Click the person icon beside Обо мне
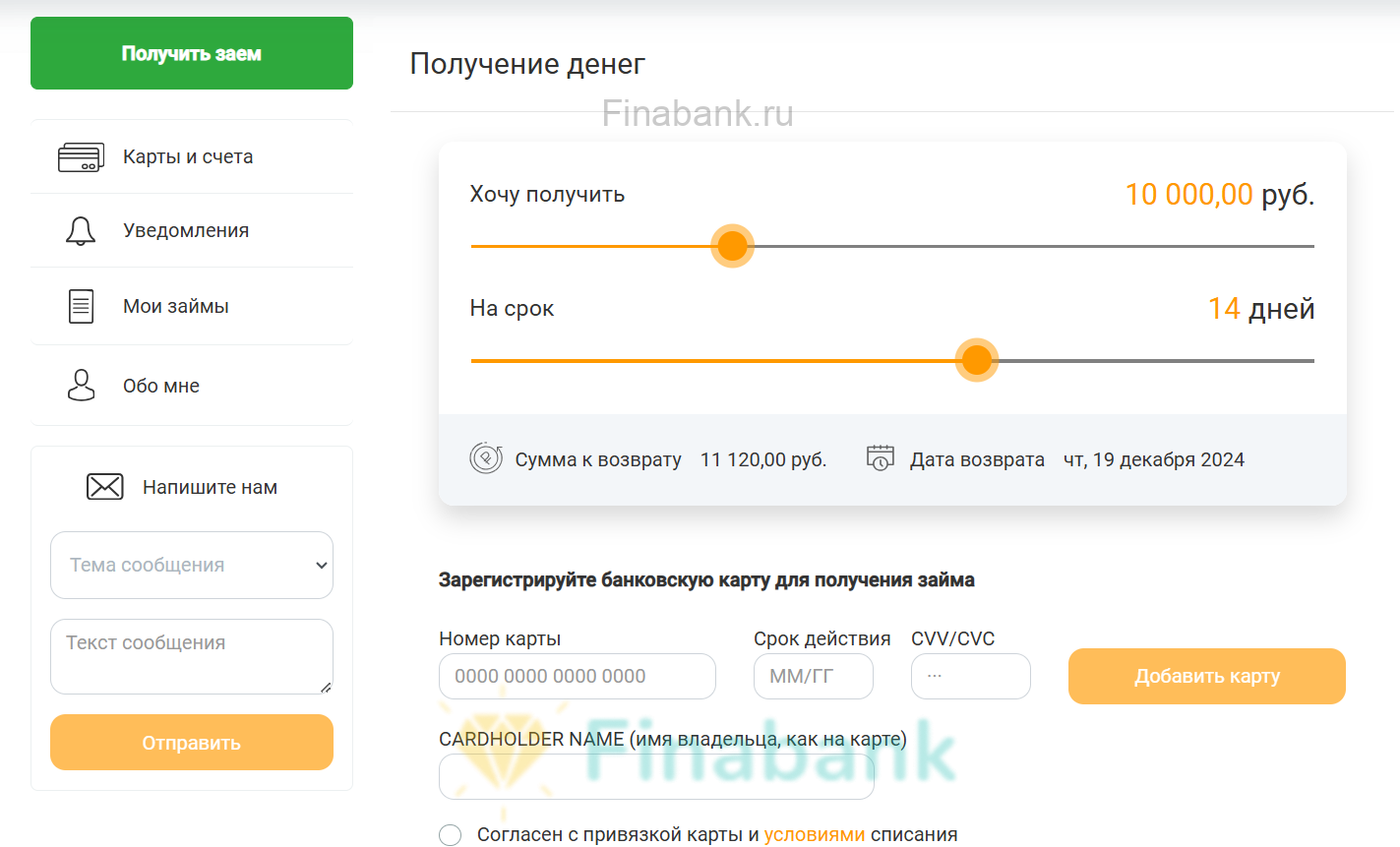Viewport: 1400px width, 847px height. [81, 386]
